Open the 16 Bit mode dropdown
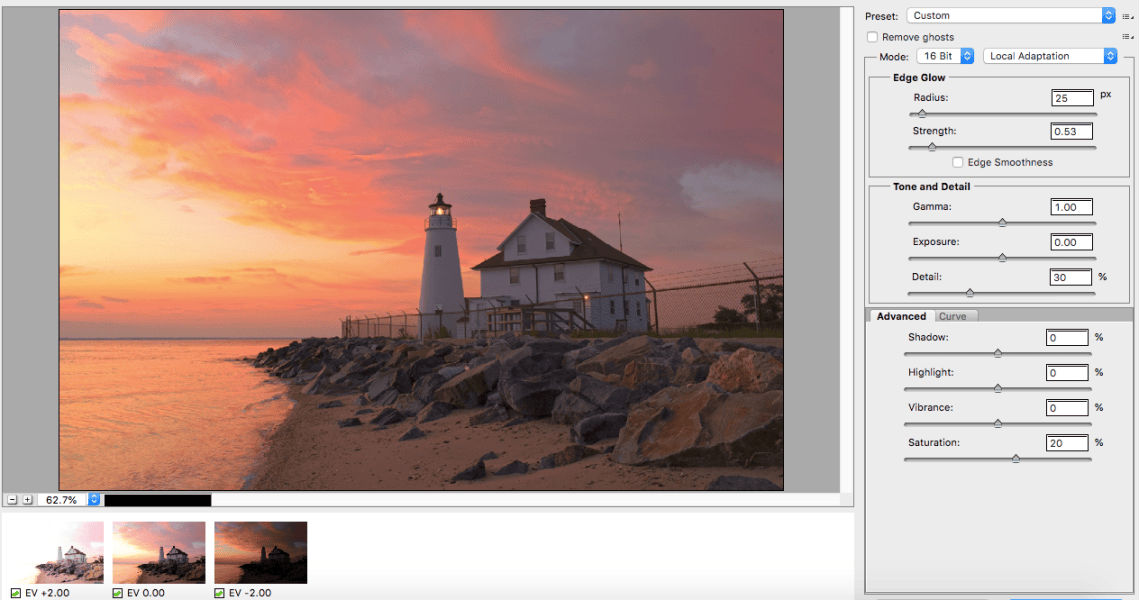 (945, 56)
